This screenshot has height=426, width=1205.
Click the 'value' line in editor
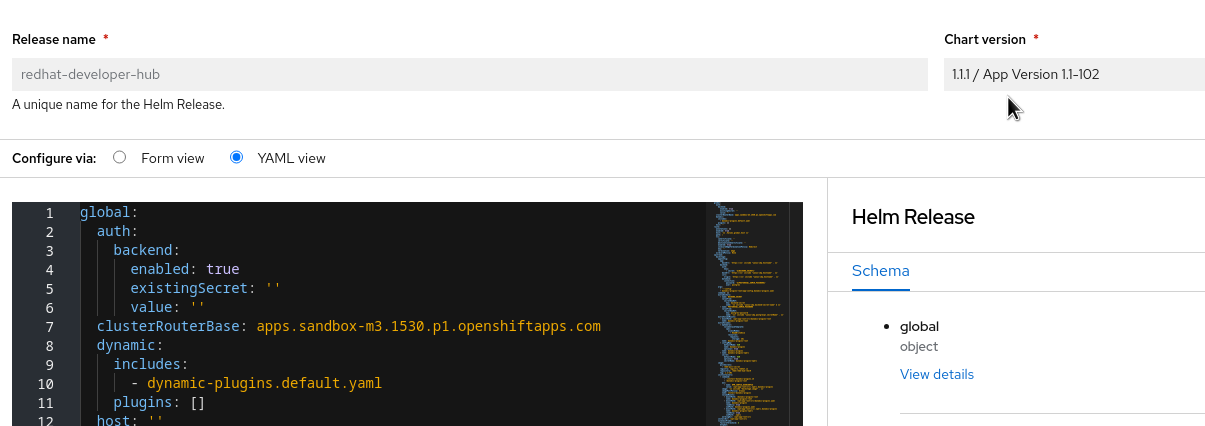(167, 307)
